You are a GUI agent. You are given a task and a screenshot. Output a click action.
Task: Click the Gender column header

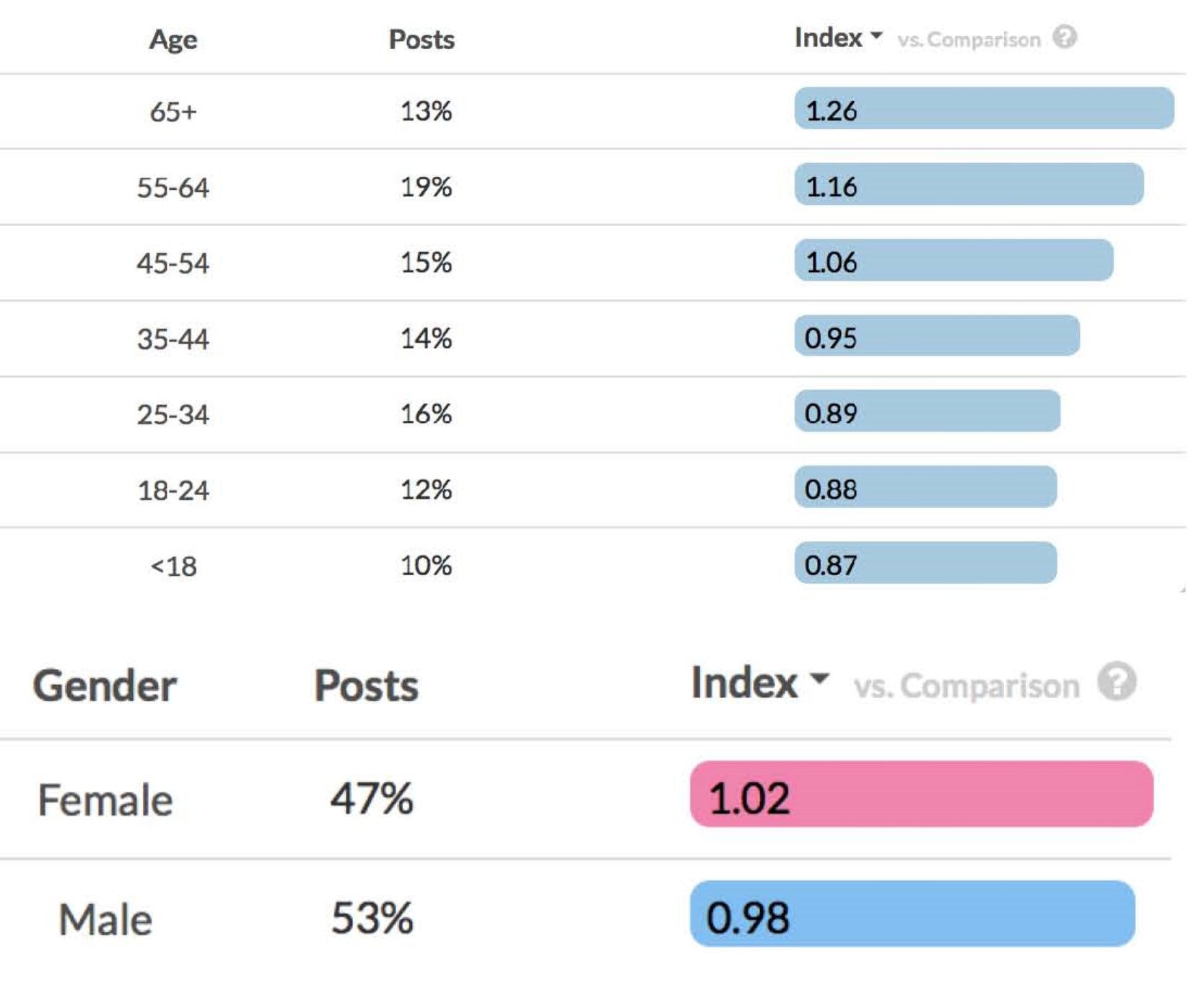pos(105,685)
